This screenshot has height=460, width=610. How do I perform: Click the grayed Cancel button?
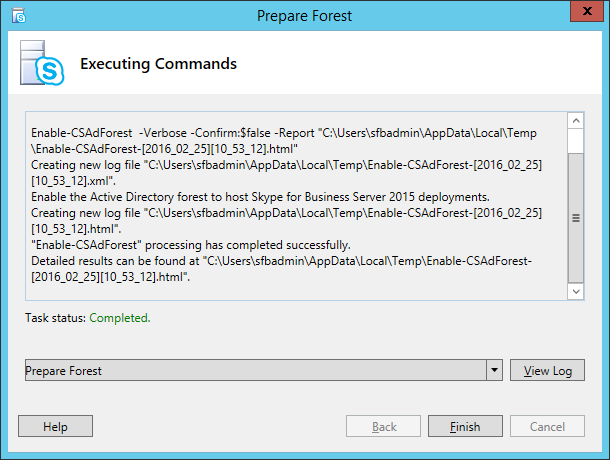(x=547, y=426)
